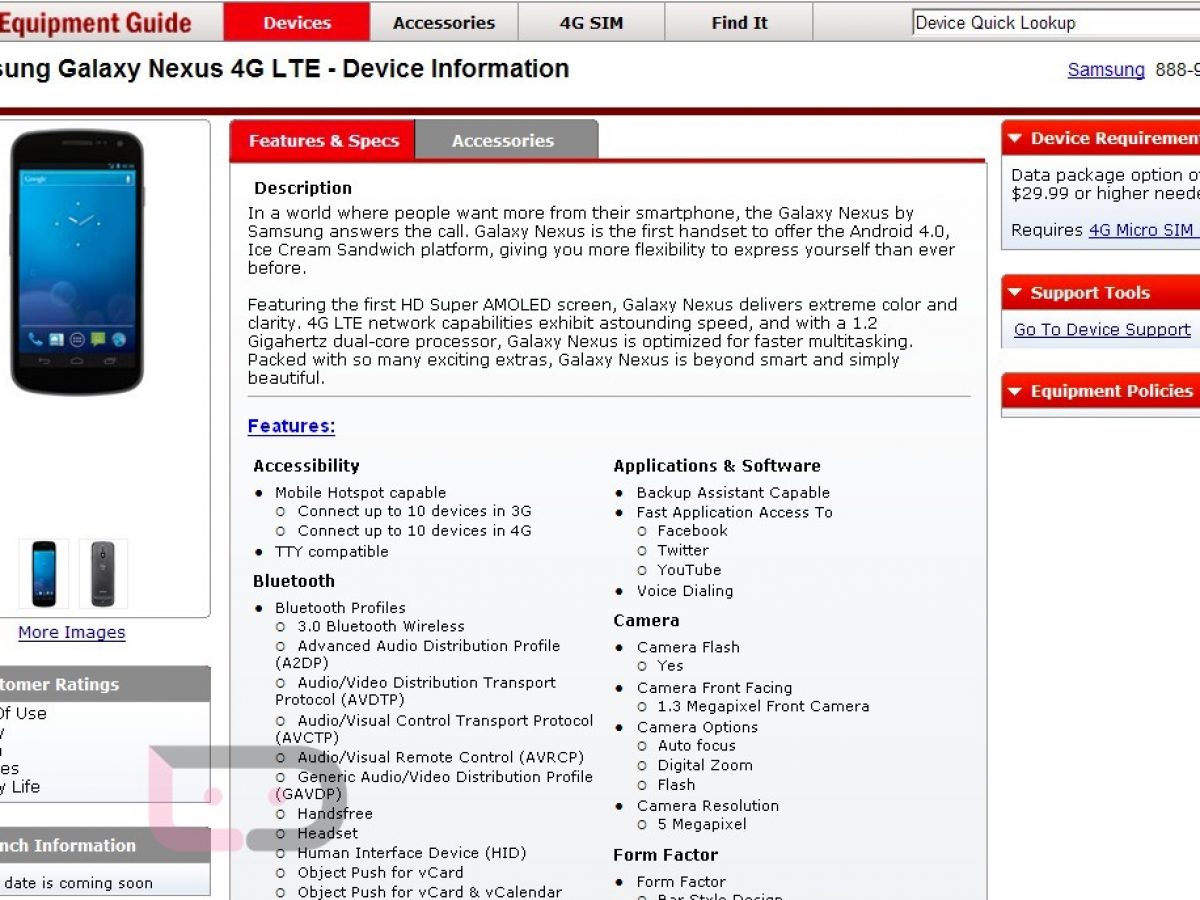The width and height of the screenshot is (1200, 900).
Task: Go To Device Support link
Action: [x=1102, y=330]
